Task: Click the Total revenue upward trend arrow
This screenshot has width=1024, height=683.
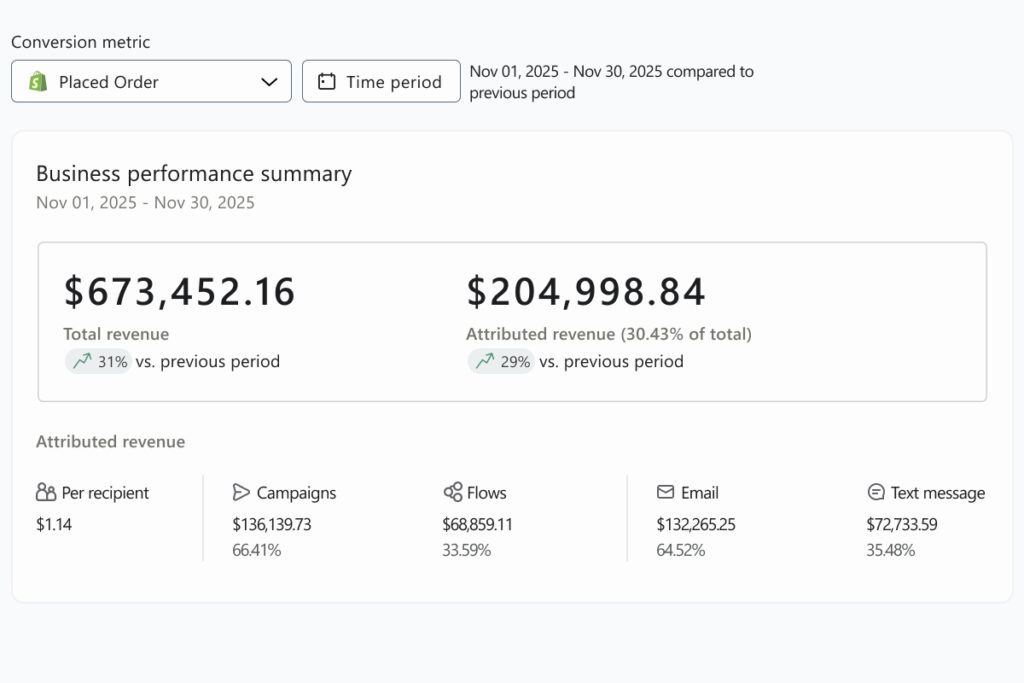Action: tap(82, 361)
